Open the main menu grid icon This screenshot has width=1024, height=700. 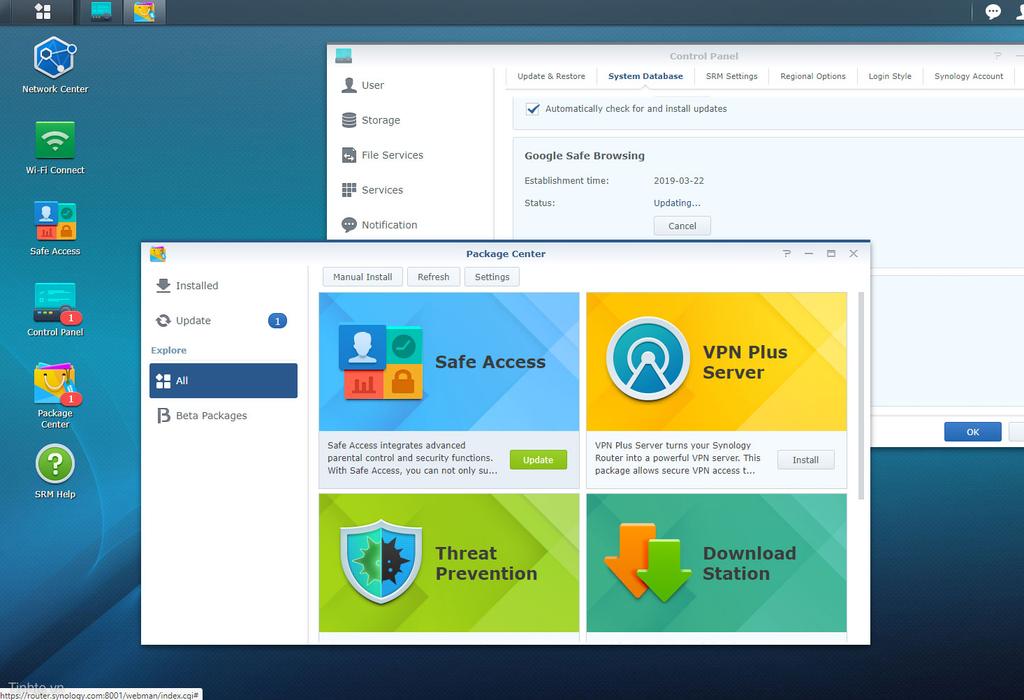pos(43,11)
